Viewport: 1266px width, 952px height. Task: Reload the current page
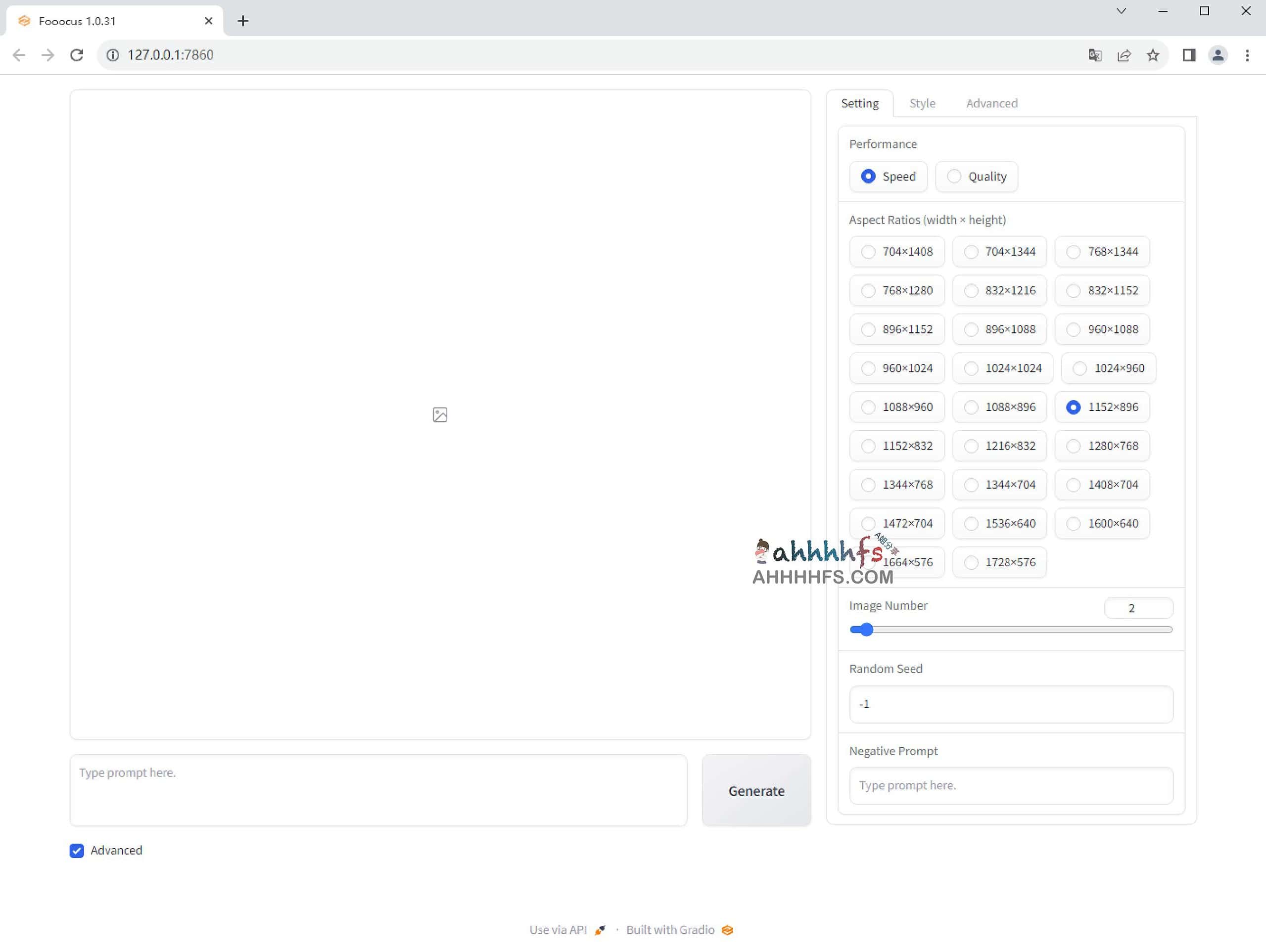(x=77, y=55)
